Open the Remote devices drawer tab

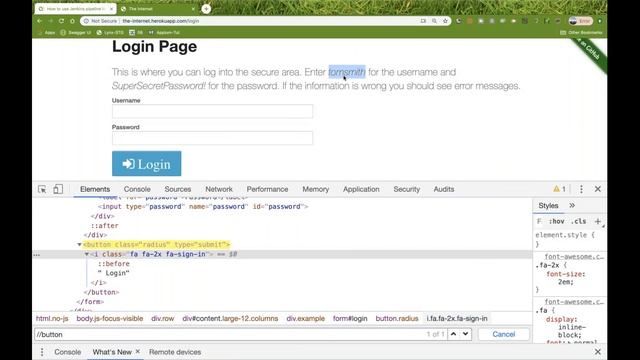tap(175, 352)
